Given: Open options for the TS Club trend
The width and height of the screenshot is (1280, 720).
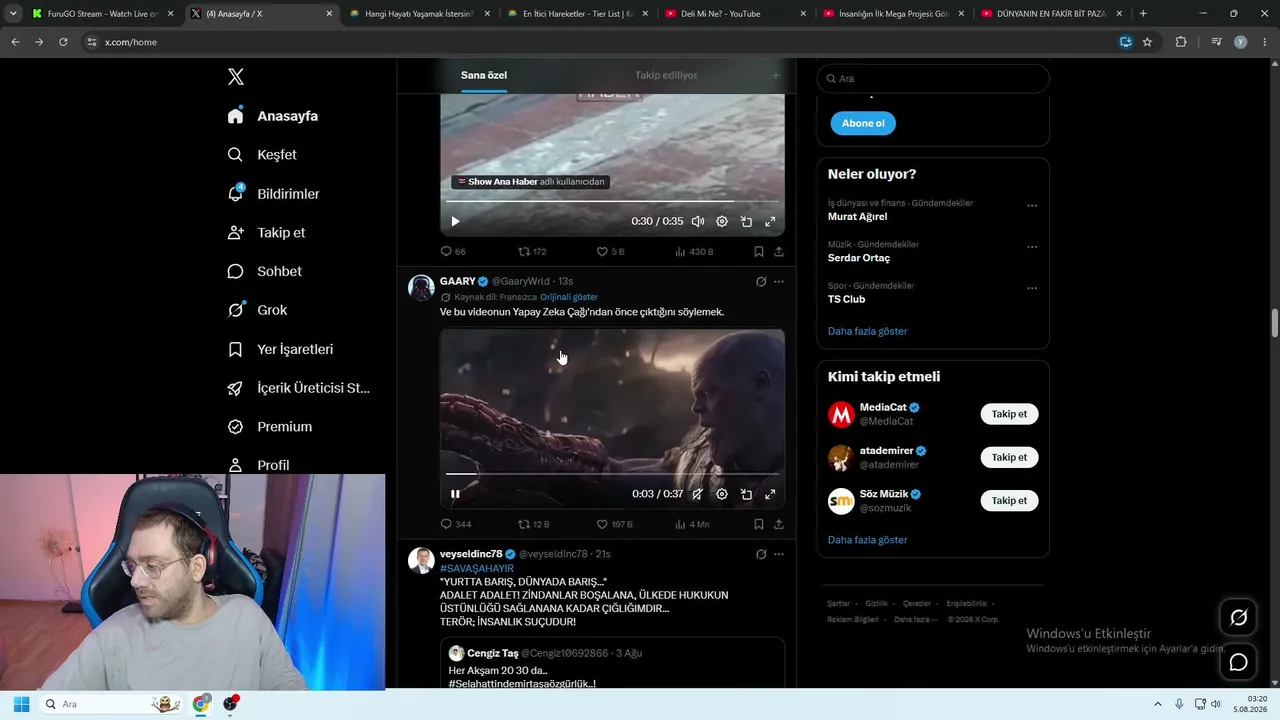Looking at the screenshot, I should click(1032, 289).
